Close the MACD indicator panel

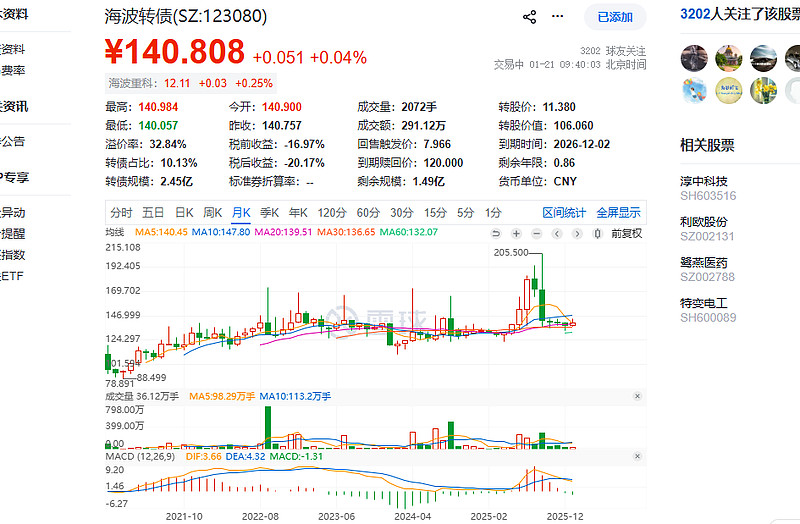click(x=637, y=456)
